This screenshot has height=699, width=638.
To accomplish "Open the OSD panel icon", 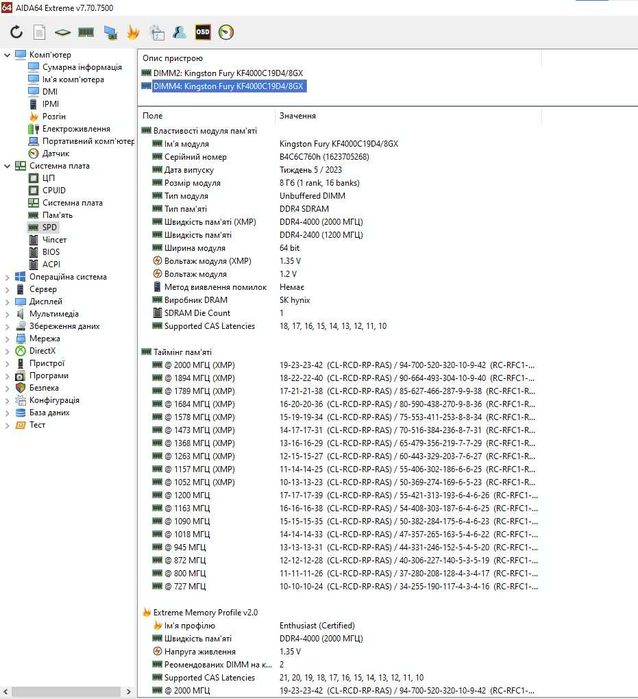I will click(203, 32).
